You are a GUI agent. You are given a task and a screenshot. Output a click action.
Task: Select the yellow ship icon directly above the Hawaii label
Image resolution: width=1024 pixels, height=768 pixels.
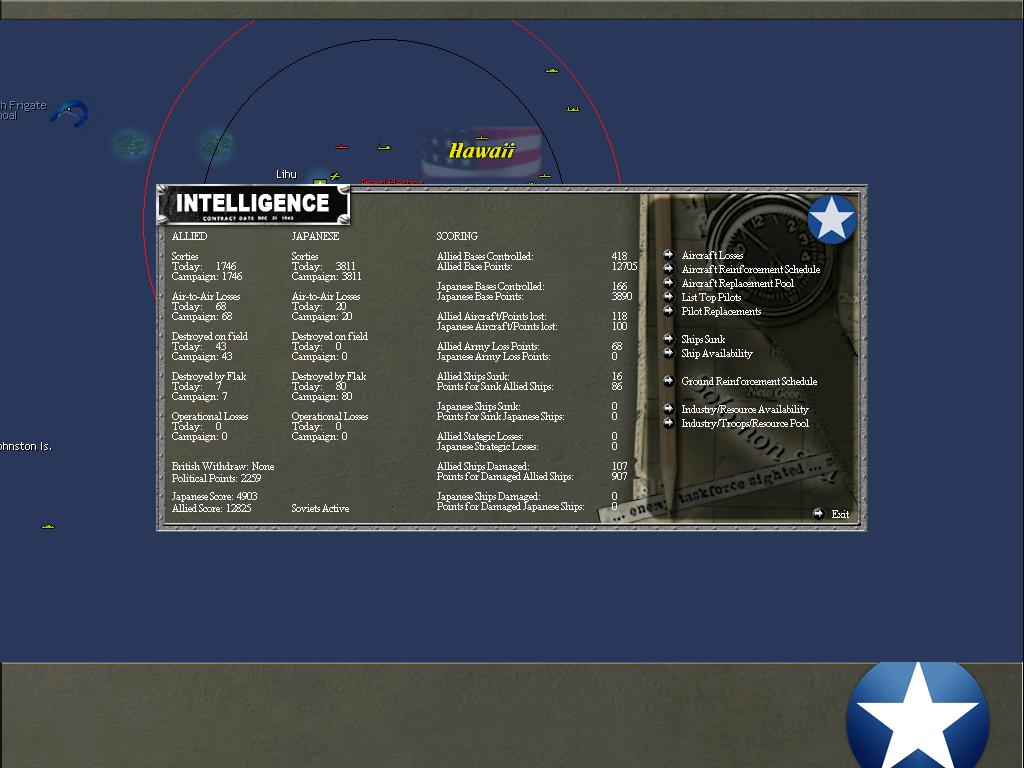tap(482, 137)
